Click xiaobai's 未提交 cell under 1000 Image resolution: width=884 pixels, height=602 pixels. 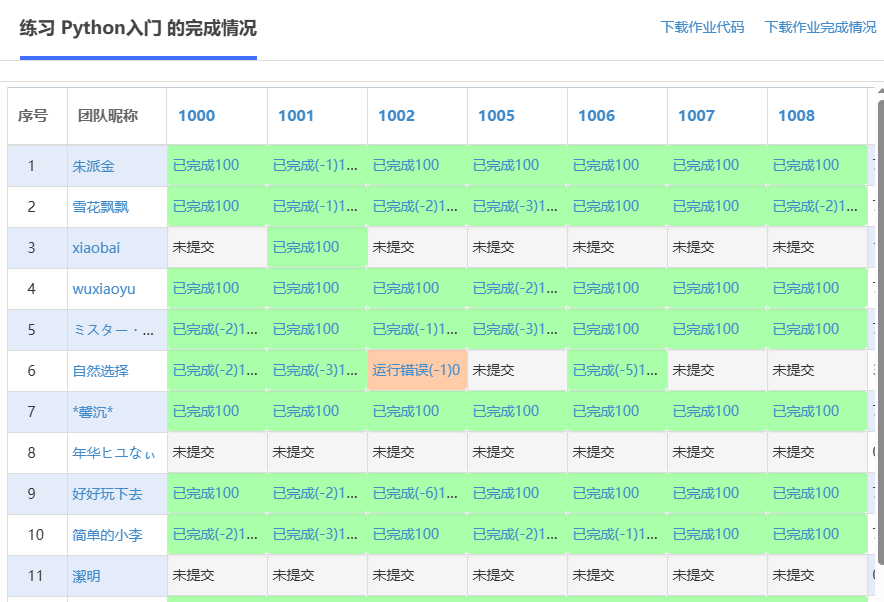click(x=216, y=247)
